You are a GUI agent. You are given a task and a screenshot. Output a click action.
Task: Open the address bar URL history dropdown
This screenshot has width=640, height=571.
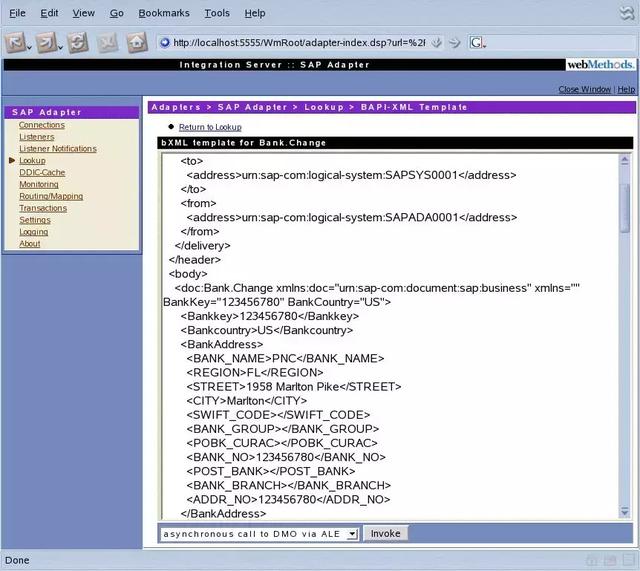pos(437,42)
